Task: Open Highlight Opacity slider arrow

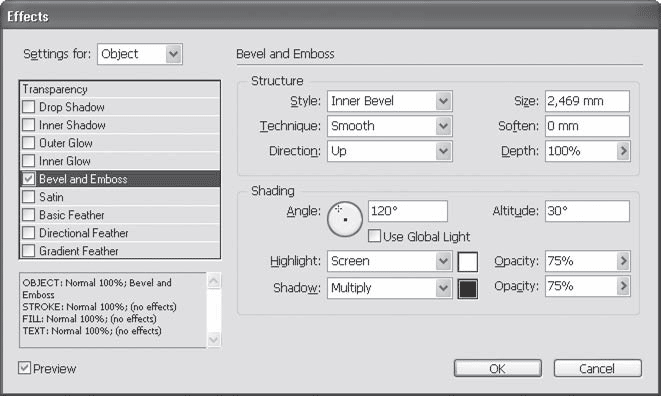Action: click(623, 261)
